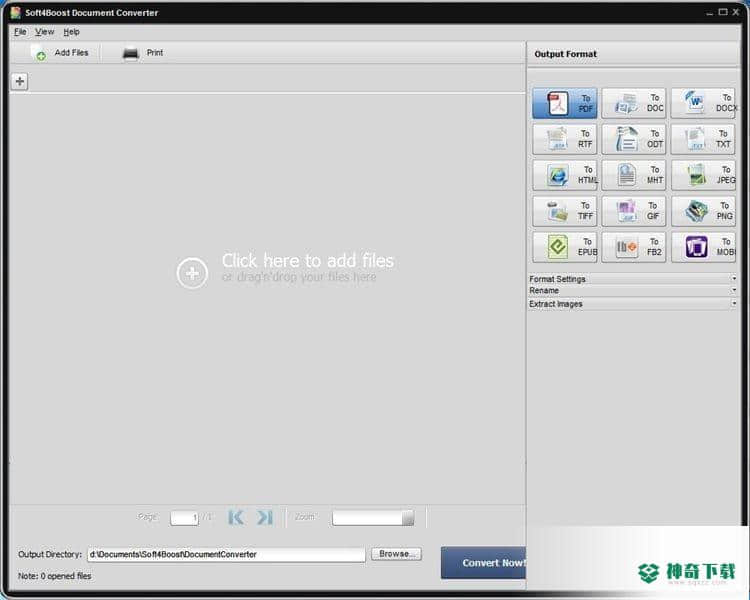Click the Add Files toolbar button
750x600 pixels.
coord(60,53)
